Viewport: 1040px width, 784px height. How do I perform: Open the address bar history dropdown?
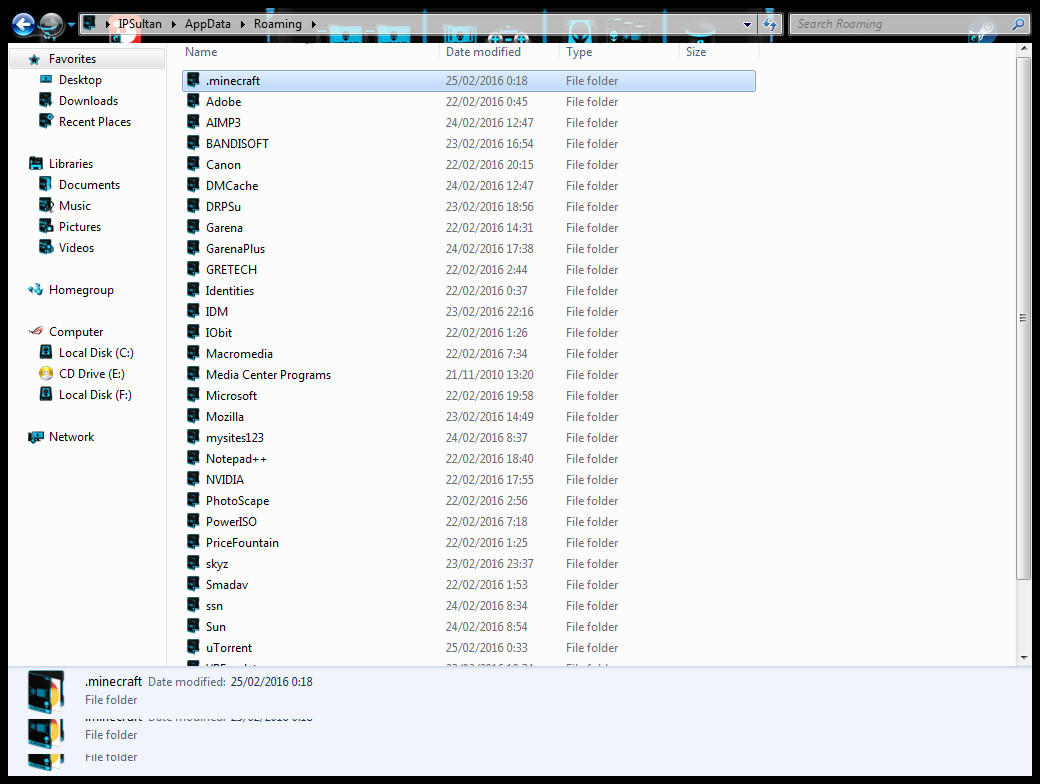(x=748, y=25)
